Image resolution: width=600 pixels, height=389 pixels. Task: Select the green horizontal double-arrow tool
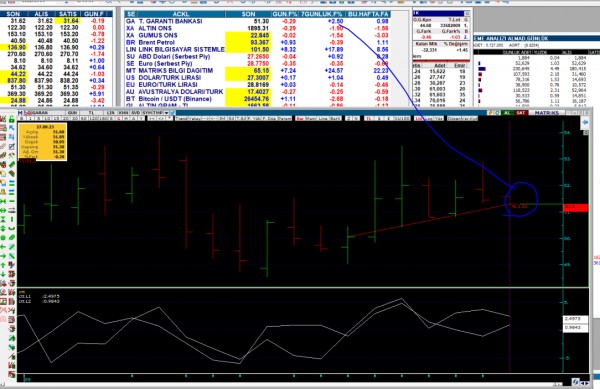[3, 210]
